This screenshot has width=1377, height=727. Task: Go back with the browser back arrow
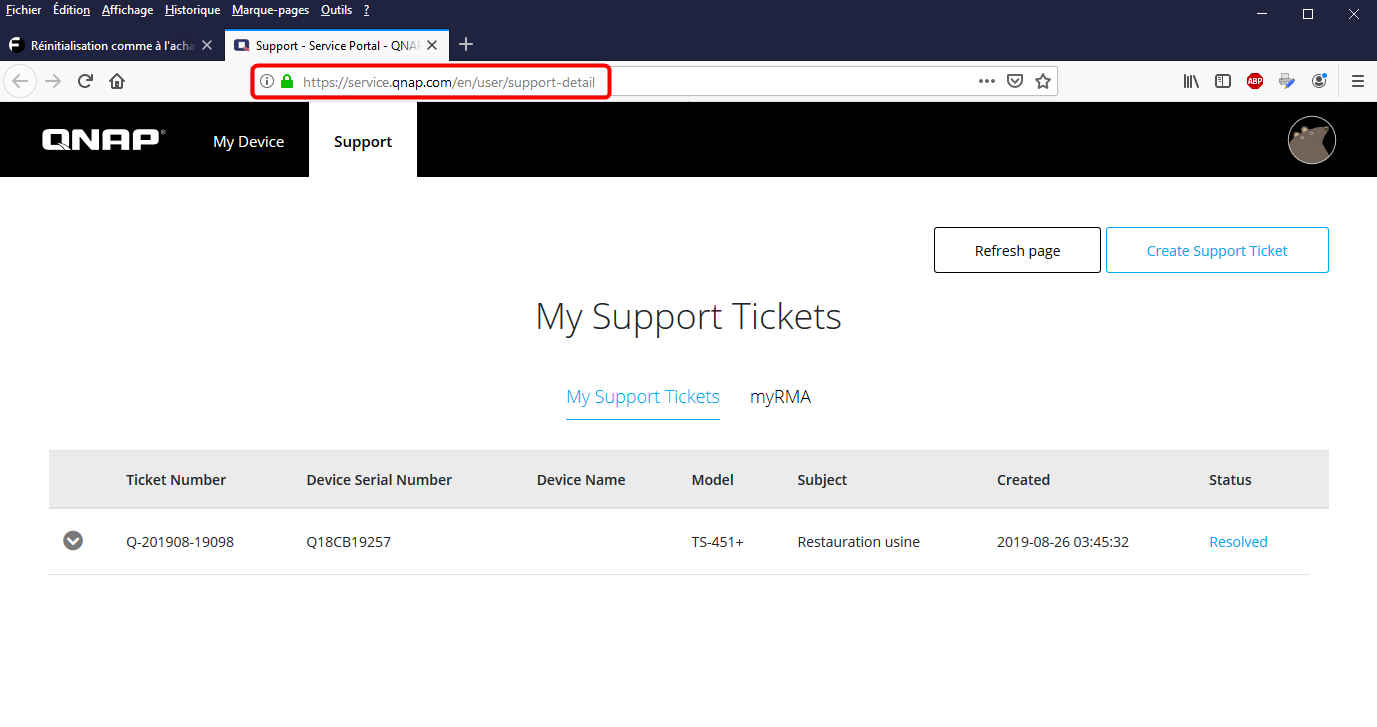point(20,81)
